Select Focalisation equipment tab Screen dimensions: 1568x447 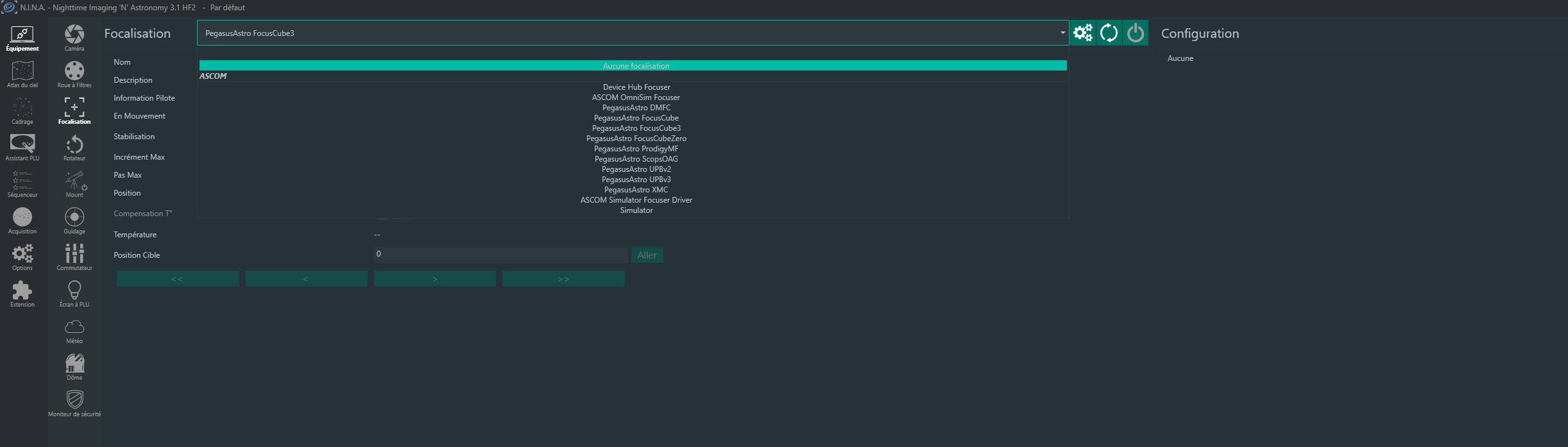click(x=74, y=112)
